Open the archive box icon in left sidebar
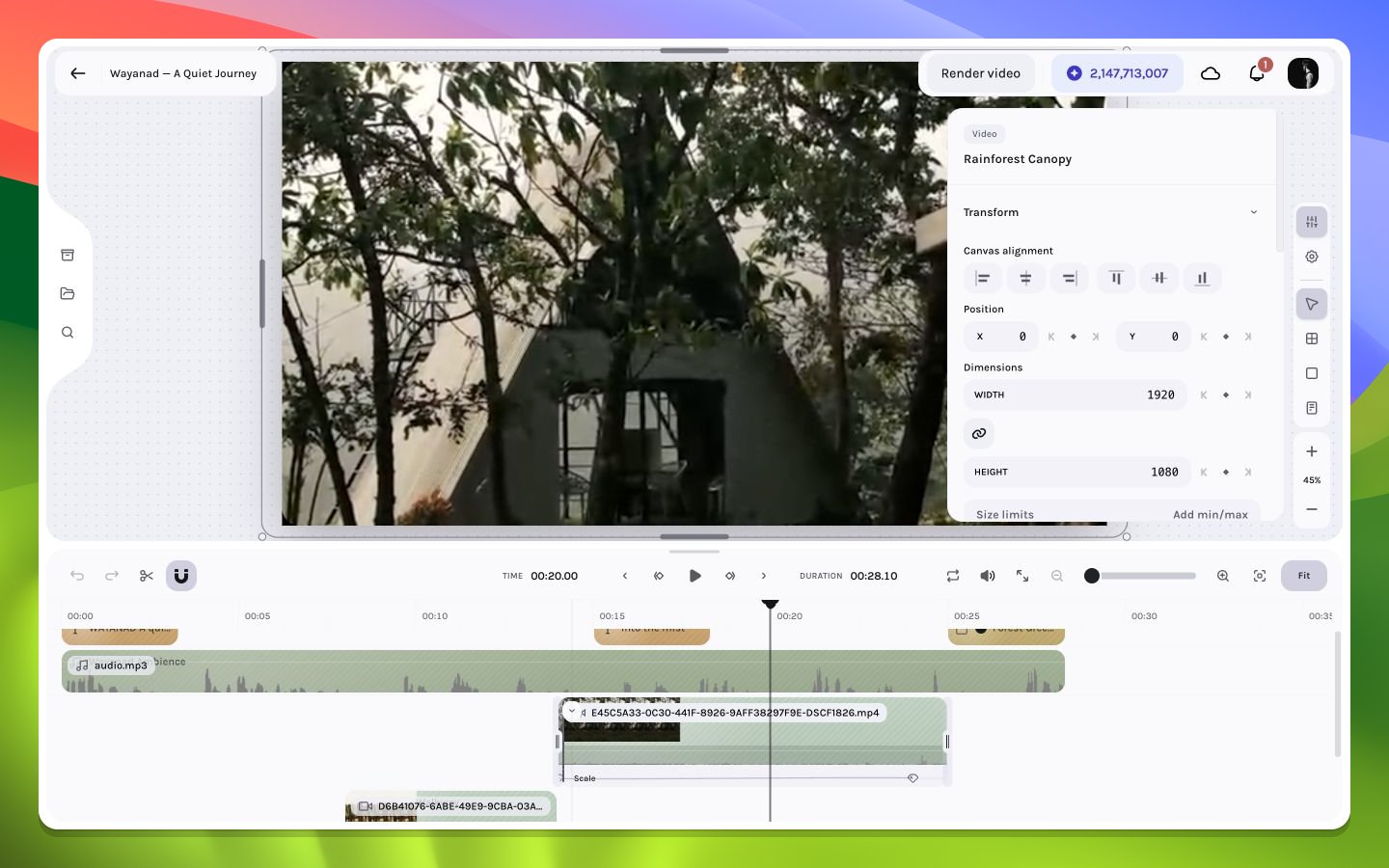Image resolution: width=1389 pixels, height=868 pixels. [x=68, y=256]
